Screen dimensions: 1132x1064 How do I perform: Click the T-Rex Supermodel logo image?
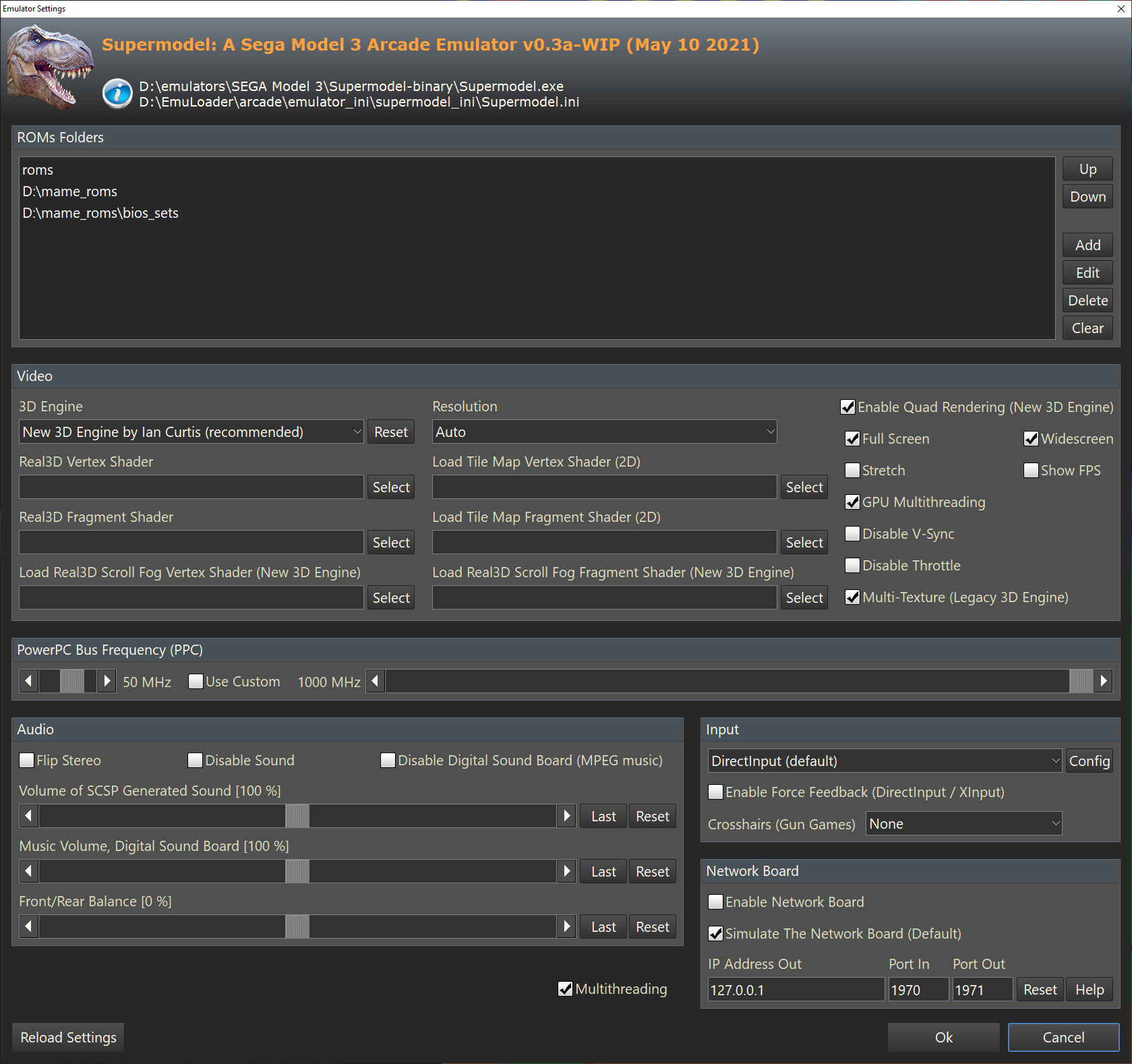click(x=49, y=66)
